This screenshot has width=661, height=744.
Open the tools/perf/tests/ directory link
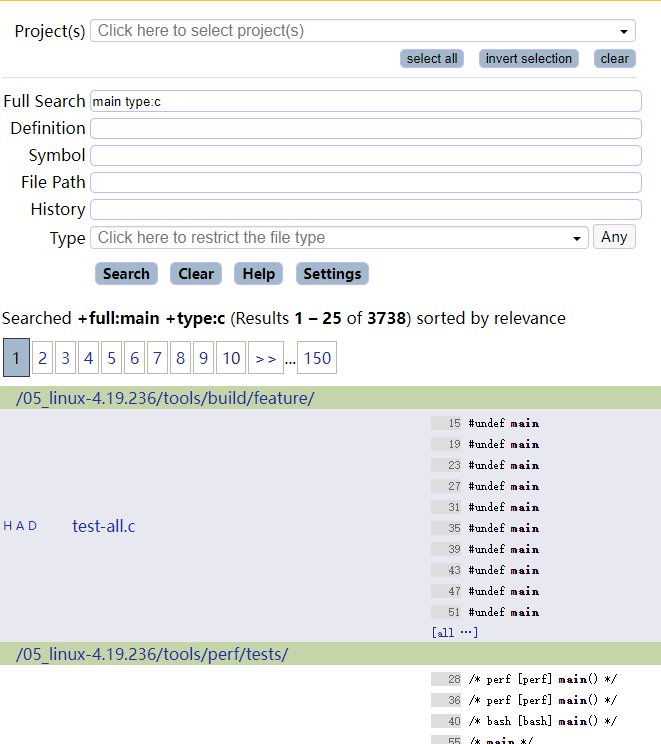(x=152, y=654)
